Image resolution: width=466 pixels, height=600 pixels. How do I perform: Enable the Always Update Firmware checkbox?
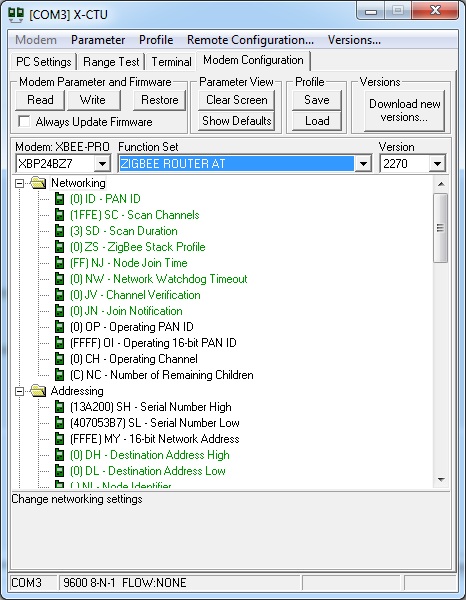(24, 121)
